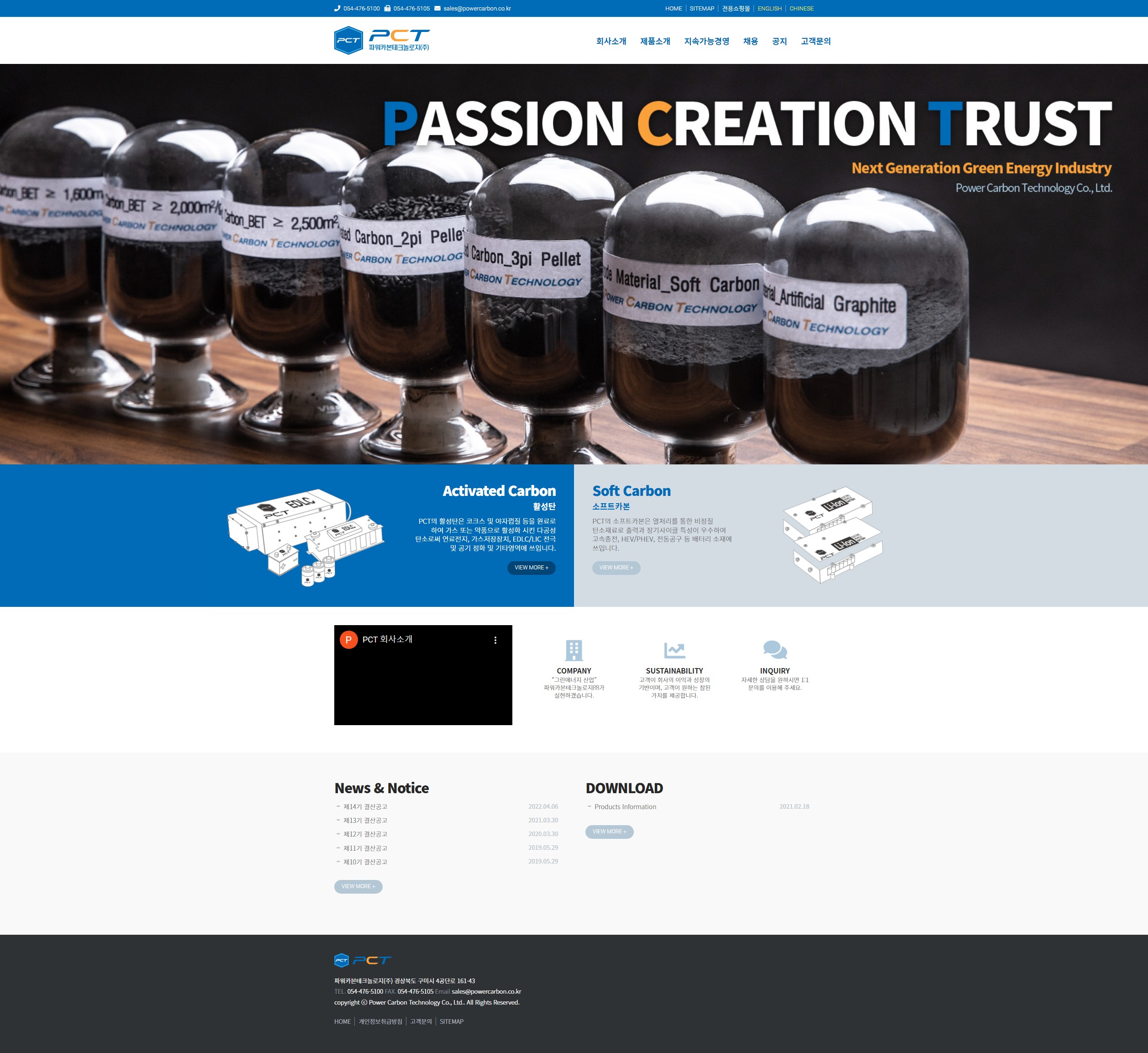Screen dimensions: 1148x1053
Task: Click VIEW MORE under Soft Carbon
Action: (616, 568)
